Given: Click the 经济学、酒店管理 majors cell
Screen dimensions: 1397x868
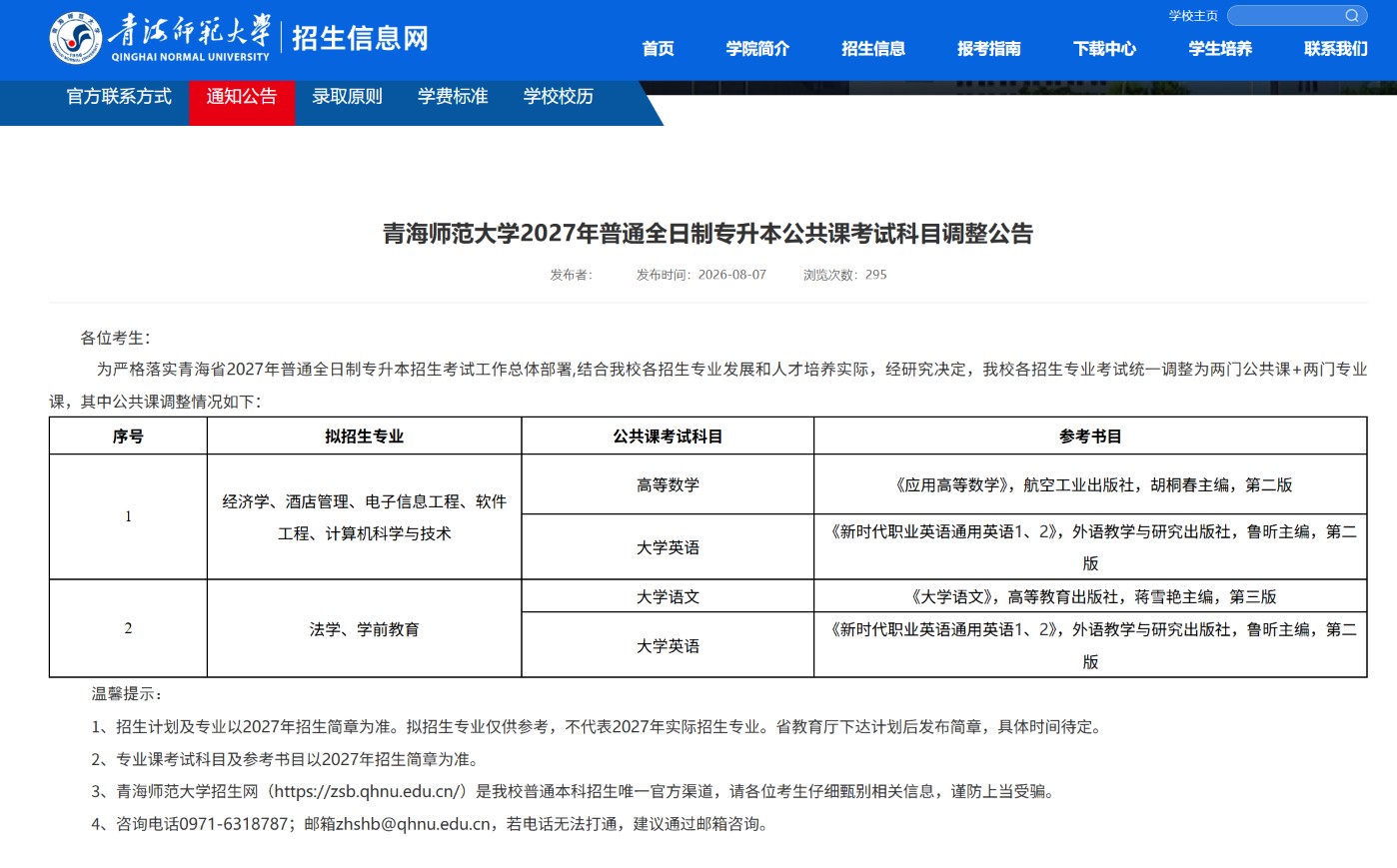Looking at the screenshot, I should coord(365,517).
